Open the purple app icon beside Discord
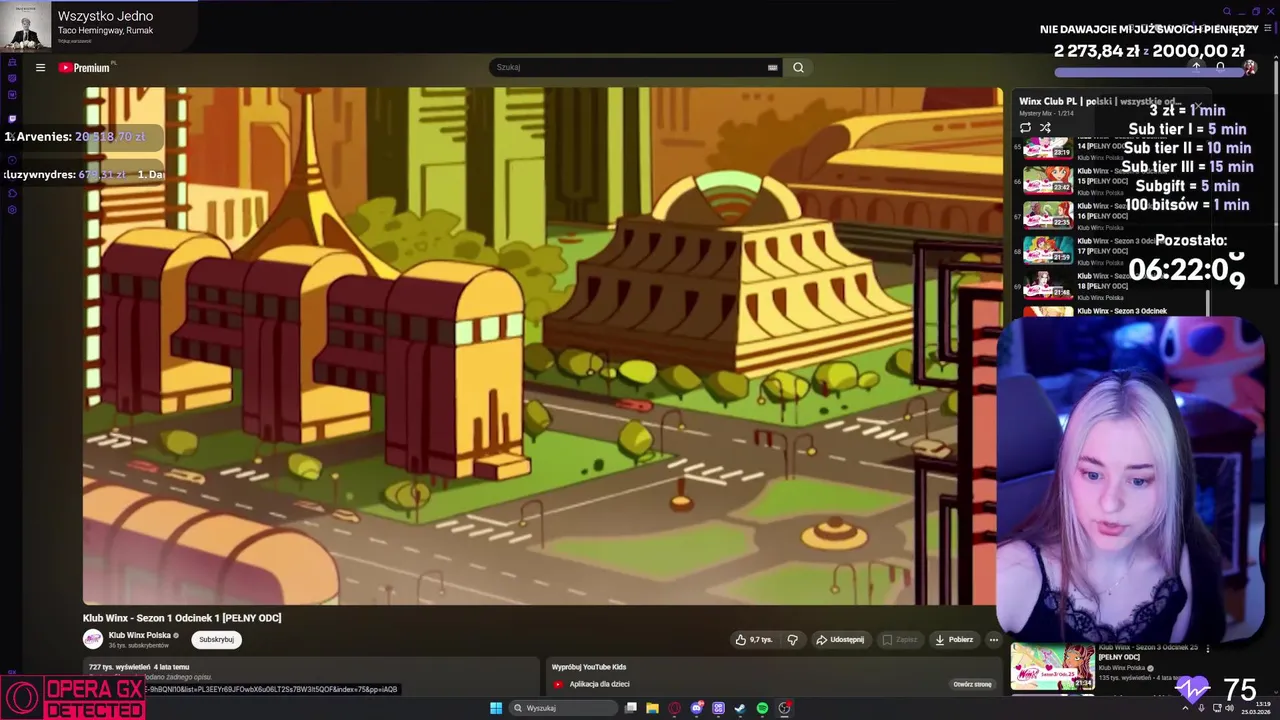Screen dimensions: 1280x720 (718, 708)
